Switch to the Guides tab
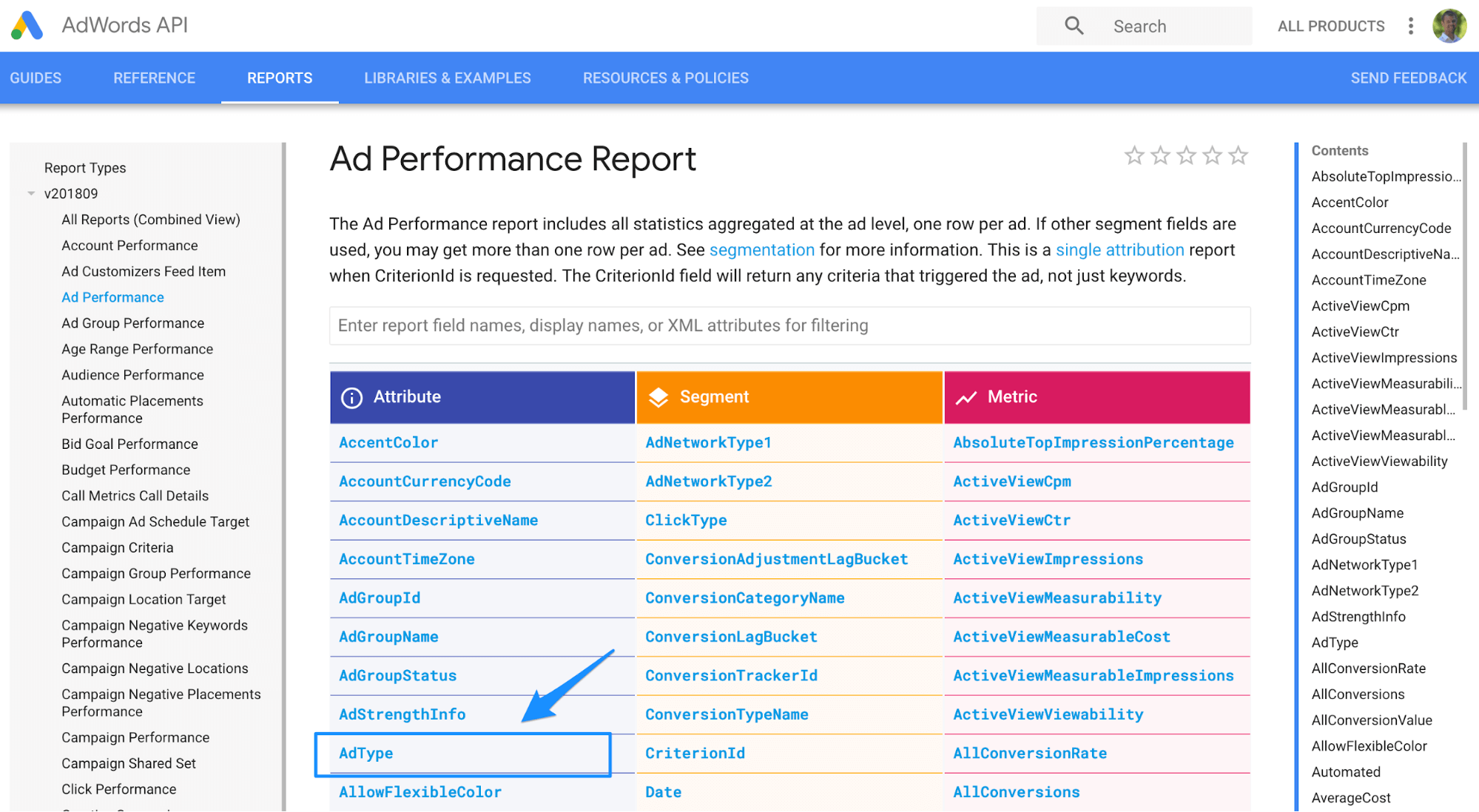Screen dimensions: 1479x812 point(36,78)
